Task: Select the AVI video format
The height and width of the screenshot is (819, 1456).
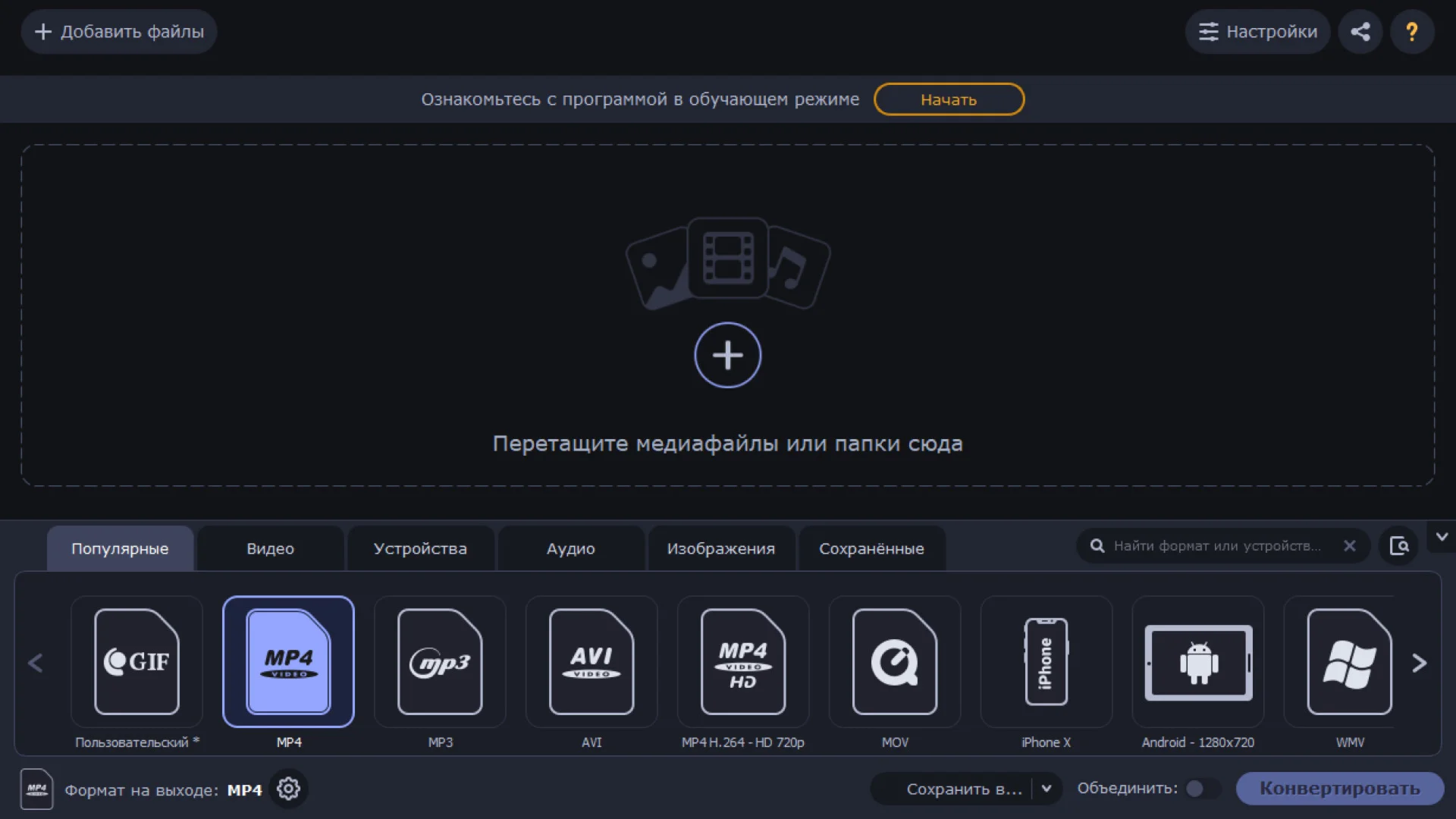Action: coord(591,661)
